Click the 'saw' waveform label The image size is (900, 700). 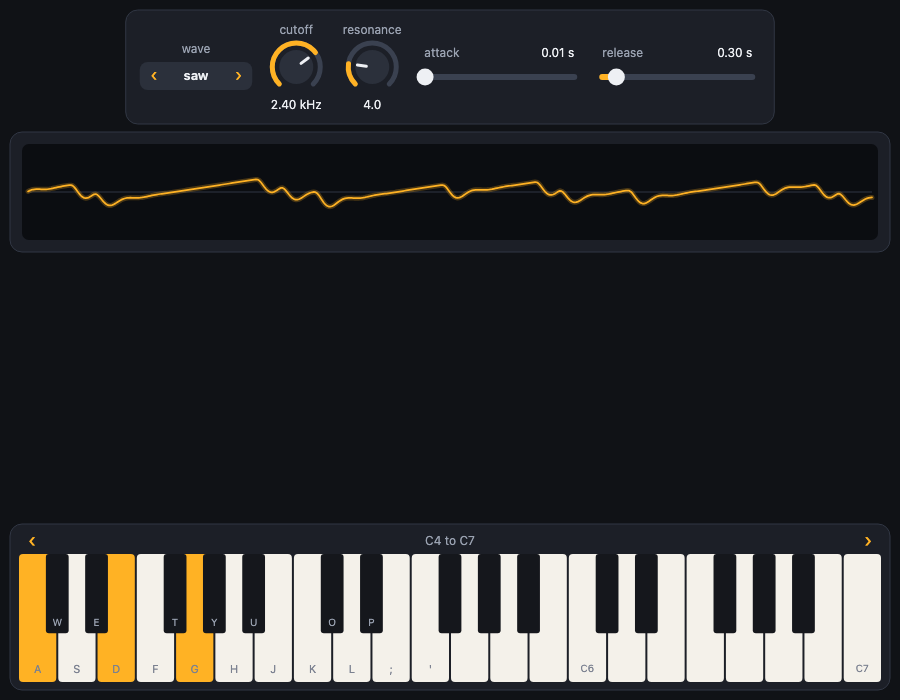pyautogui.click(x=196, y=76)
